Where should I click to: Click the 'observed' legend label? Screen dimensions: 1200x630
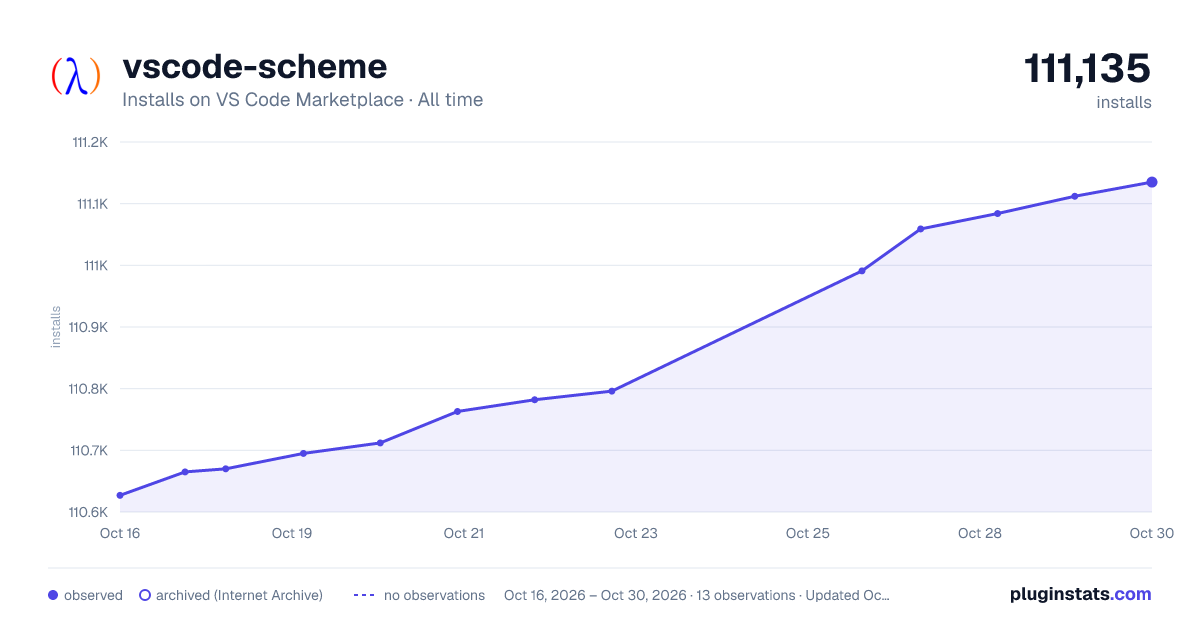click(93, 595)
